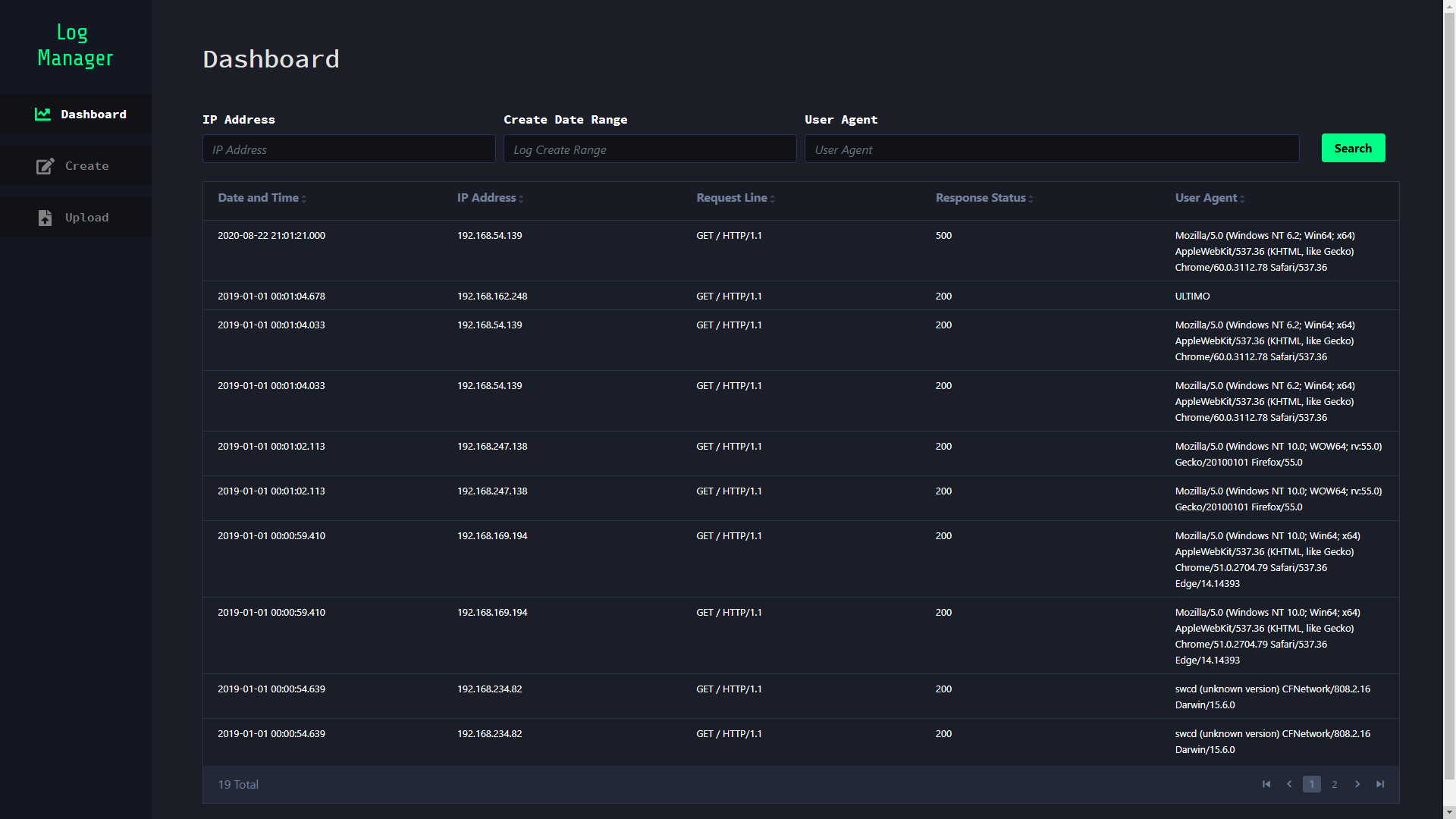Click the Create pencil-edit icon

click(45, 166)
